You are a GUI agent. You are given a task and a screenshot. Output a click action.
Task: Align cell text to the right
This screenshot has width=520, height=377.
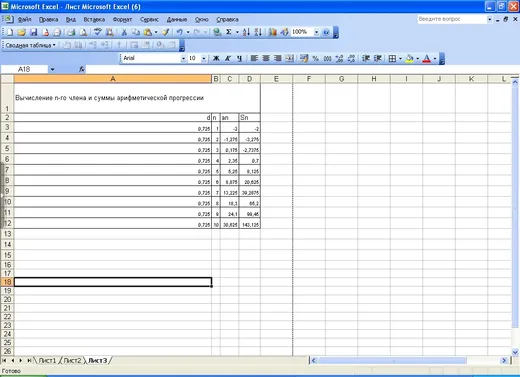[278, 58]
